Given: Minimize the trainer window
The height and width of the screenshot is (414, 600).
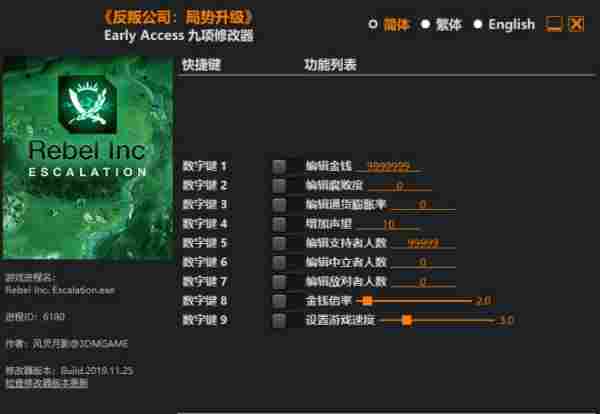Looking at the screenshot, I should coord(553,24).
